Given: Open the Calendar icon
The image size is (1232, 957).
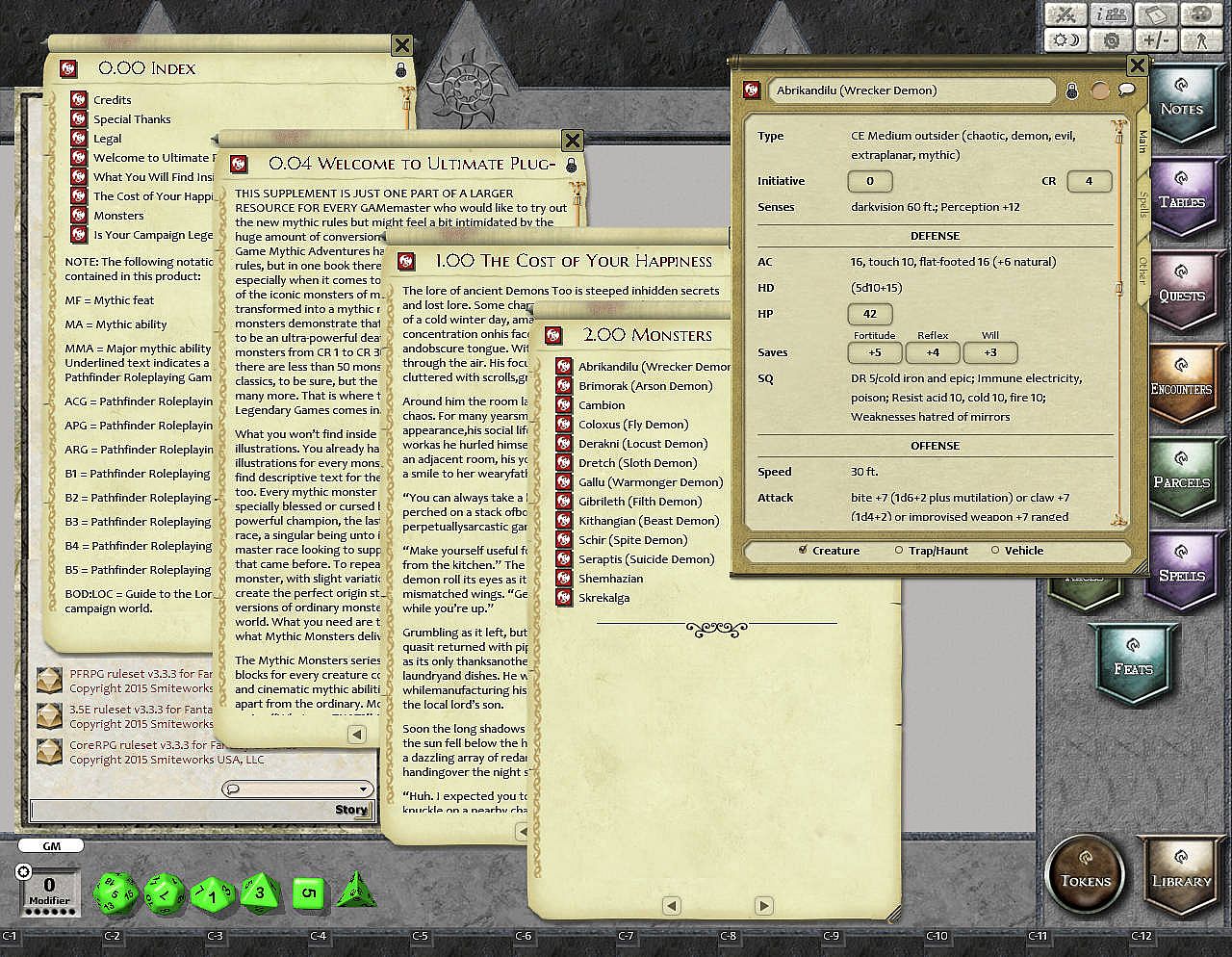Looking at the screenshot, I should point(1155,14).
